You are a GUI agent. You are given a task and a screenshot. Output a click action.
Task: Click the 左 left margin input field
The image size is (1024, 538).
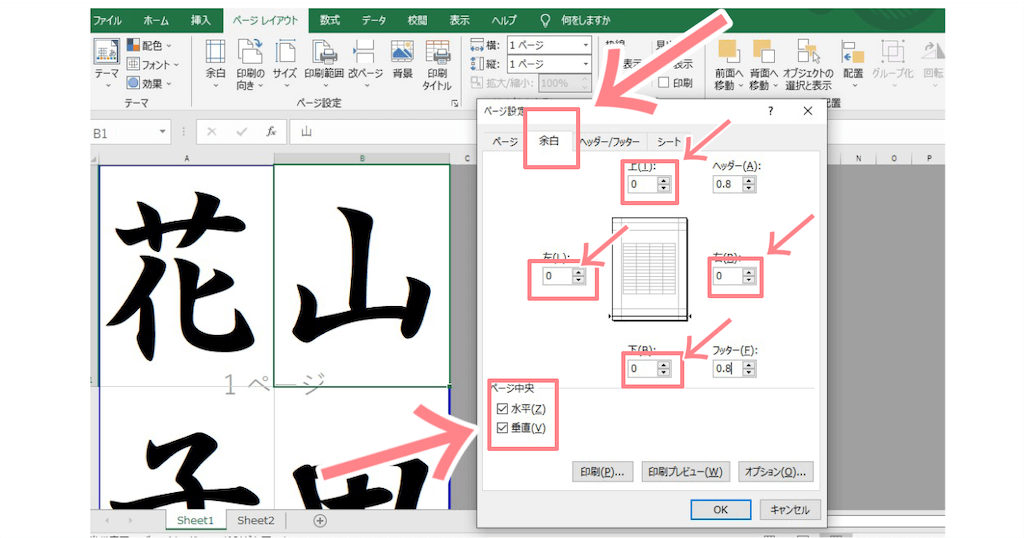point(557,276)
